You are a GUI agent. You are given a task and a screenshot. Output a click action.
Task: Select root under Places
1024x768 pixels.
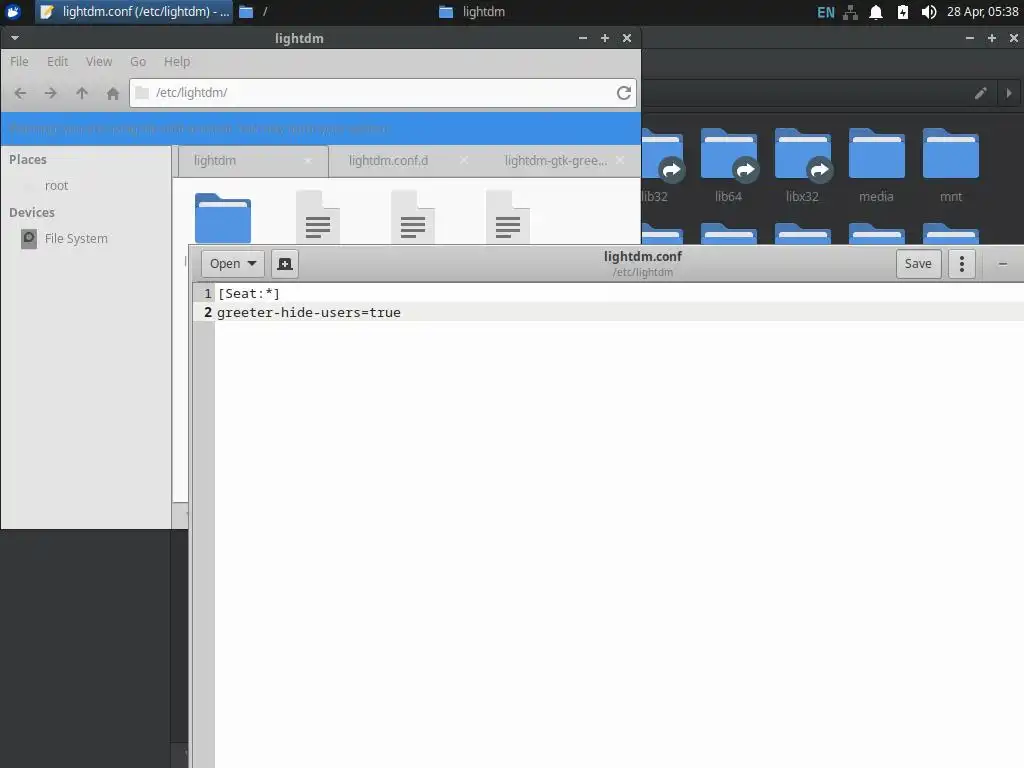(86, 186)
